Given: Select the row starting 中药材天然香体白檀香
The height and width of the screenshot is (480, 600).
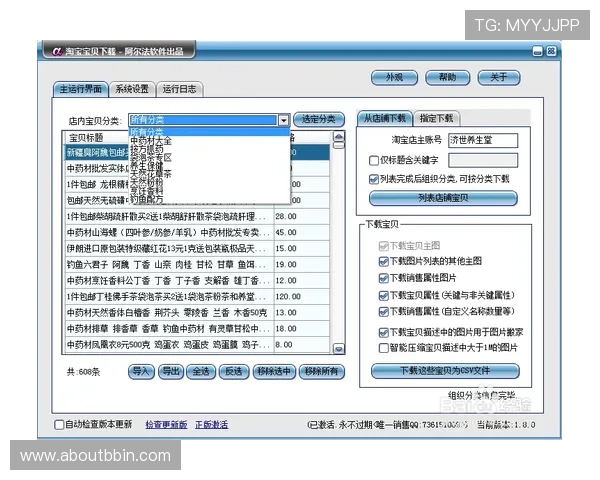Looking at the screenshot, I should point(197,313).
